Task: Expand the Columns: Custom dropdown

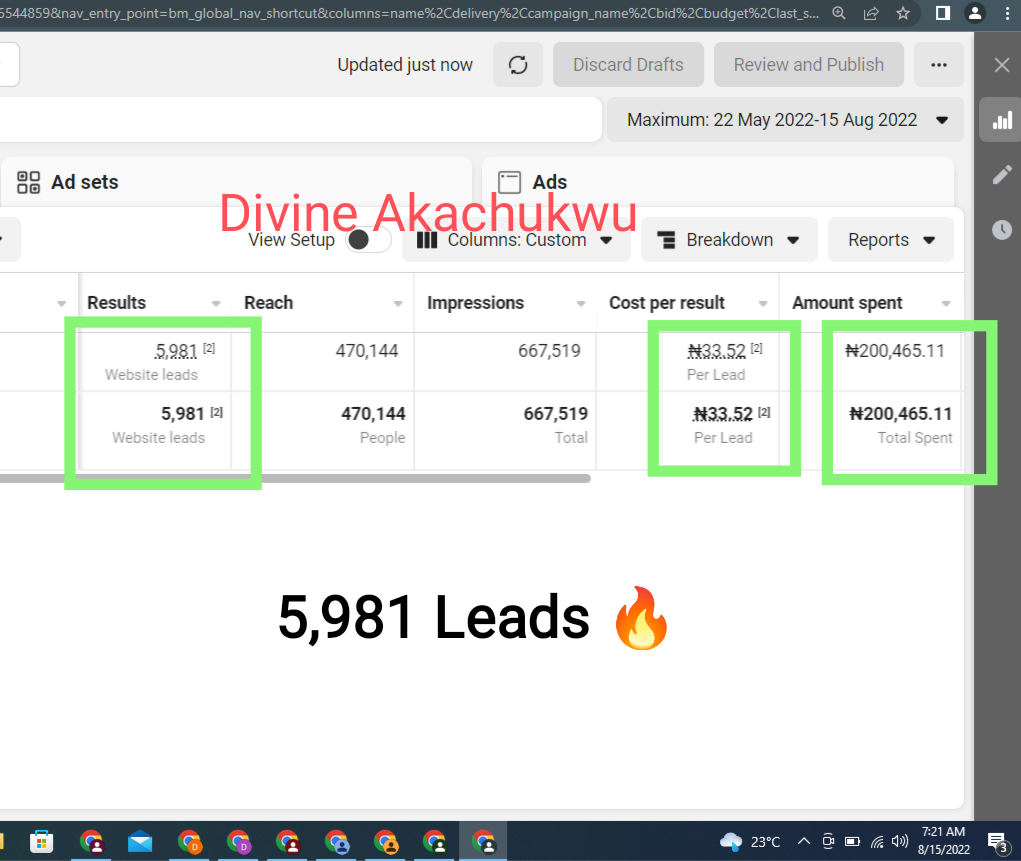Action: 516,240
